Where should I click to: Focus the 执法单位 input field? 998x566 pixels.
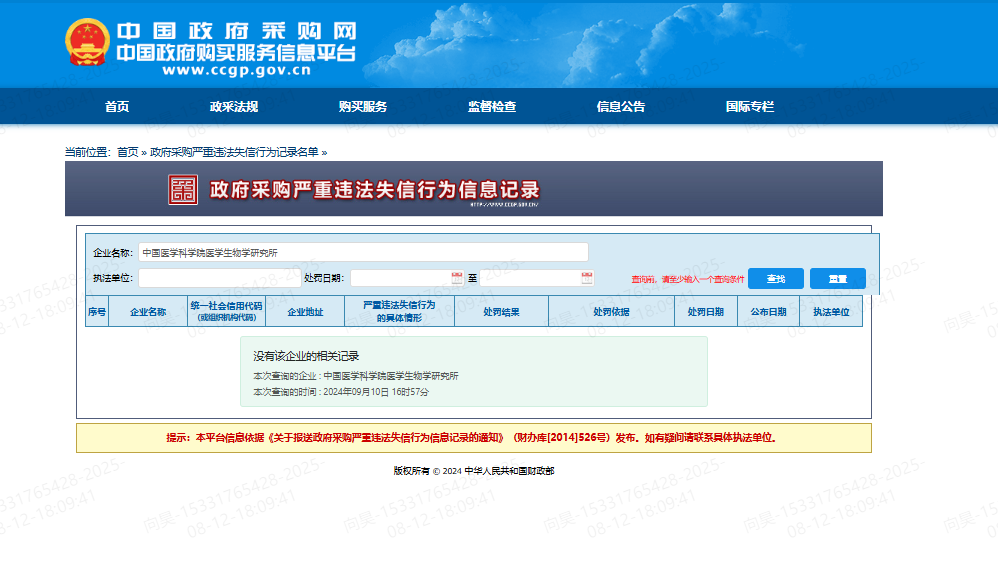220,278
